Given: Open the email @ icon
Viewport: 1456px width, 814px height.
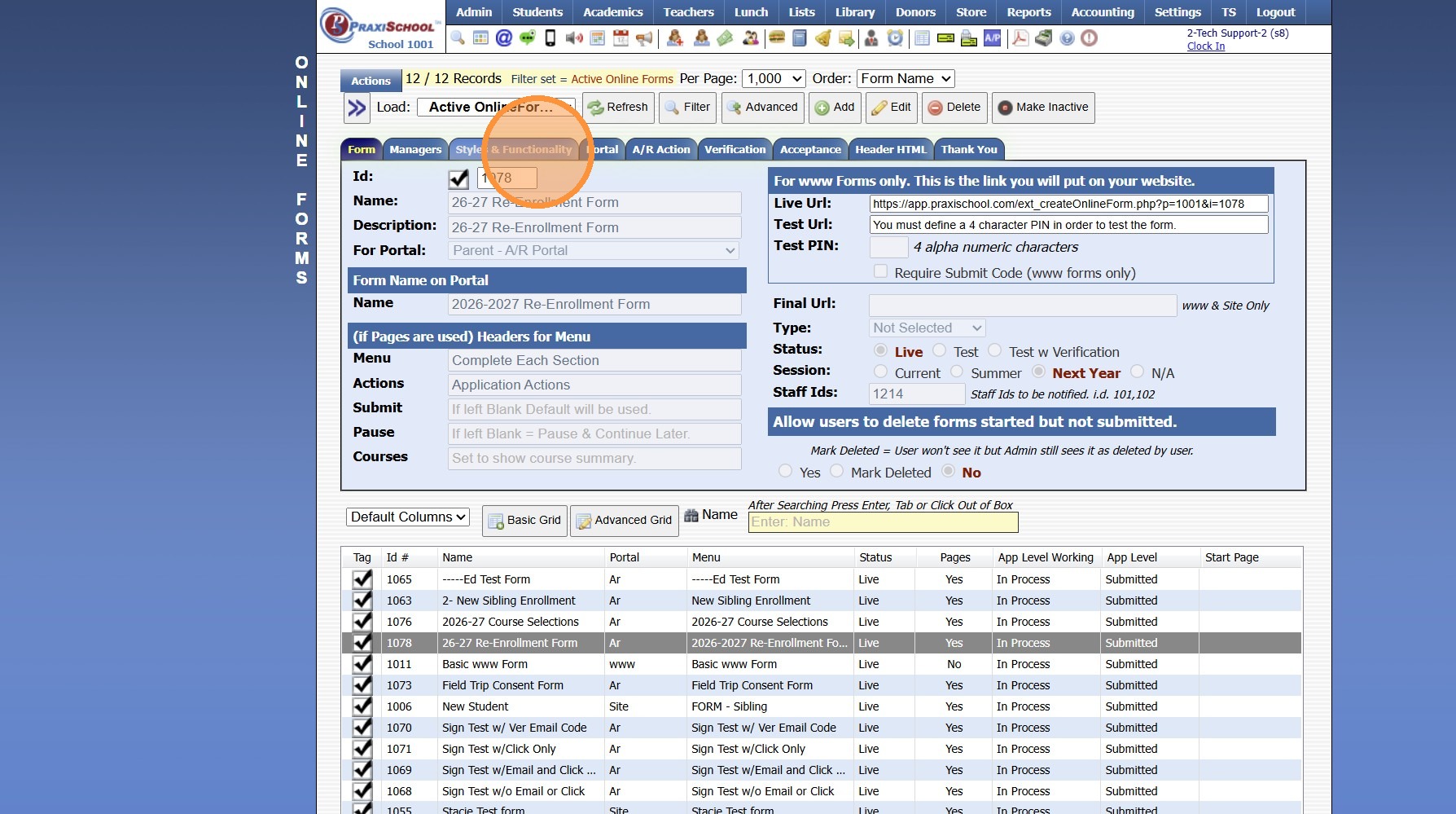Looking at the screenshot, I should tap(504, 37).
